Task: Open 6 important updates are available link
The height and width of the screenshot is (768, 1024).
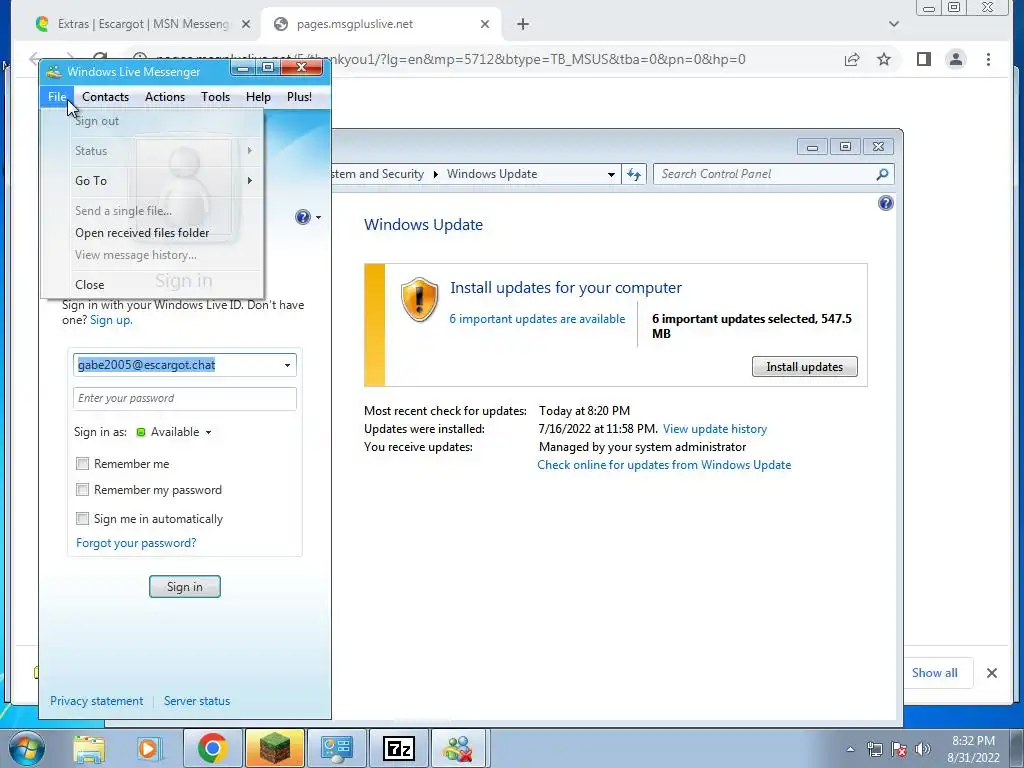Action: point(537,319)
